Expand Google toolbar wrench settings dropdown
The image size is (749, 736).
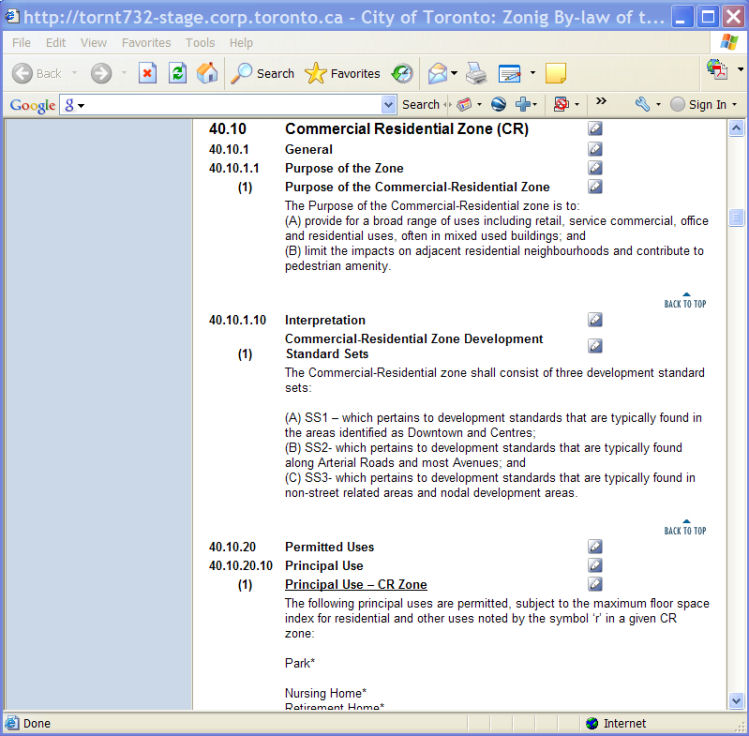click(659, 105)
